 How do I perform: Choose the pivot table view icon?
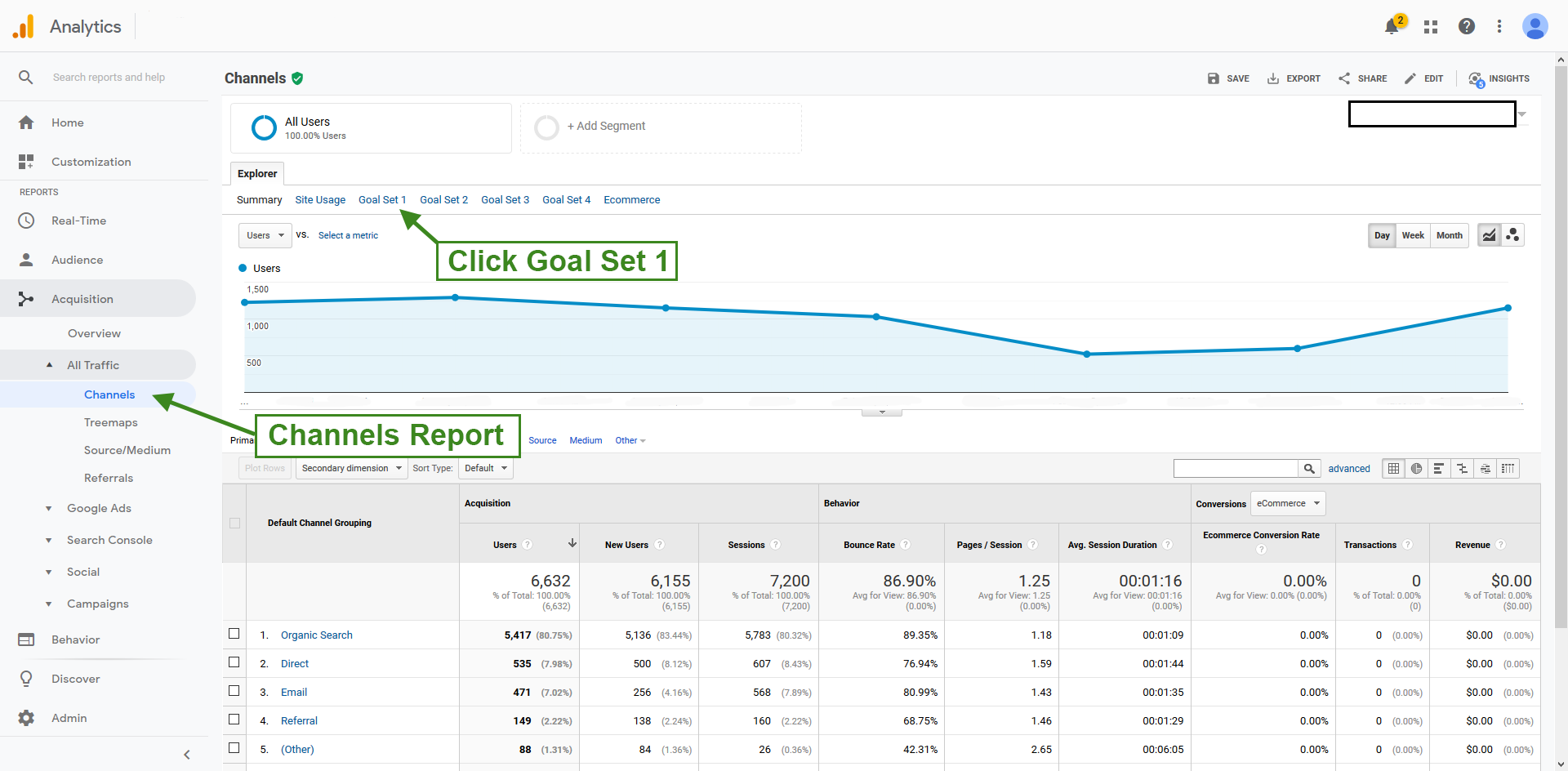pos(1508,469)
